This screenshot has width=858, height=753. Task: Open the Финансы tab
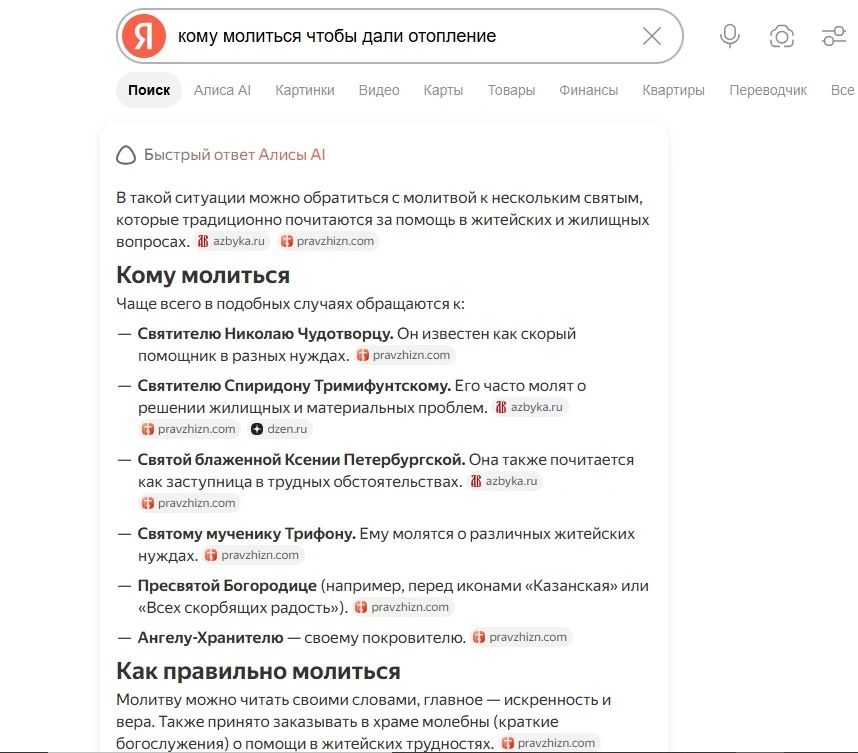pyautogui.click(x=588, y=90)
